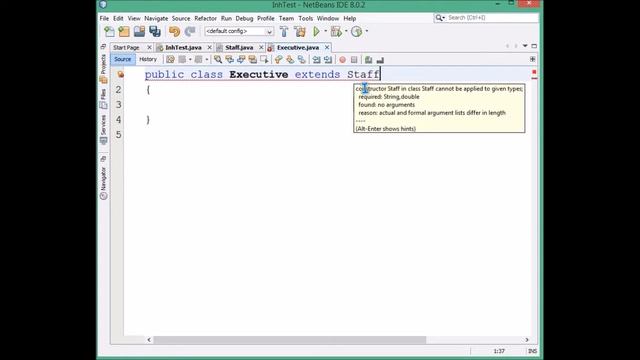
Task: Click the Last Edit editor icon
Action: click(170, 60)
